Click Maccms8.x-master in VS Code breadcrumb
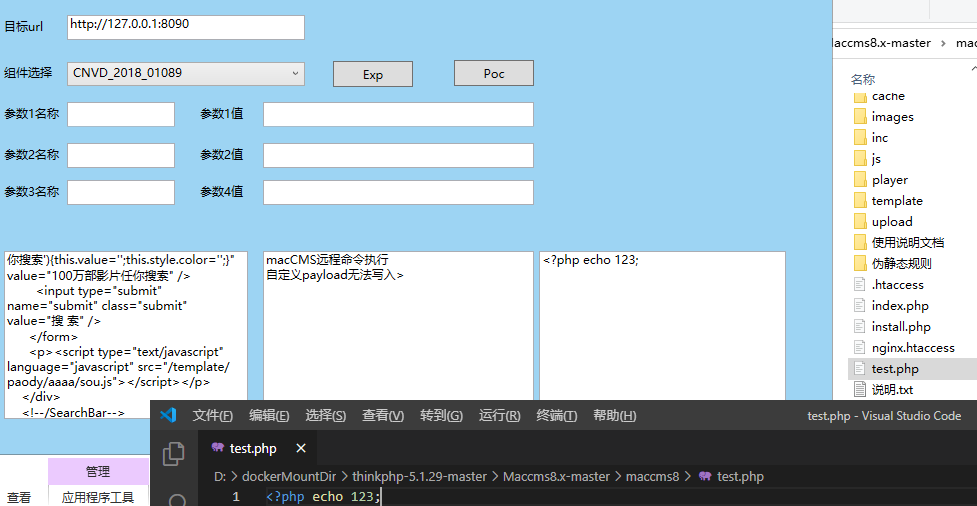Viewport: 977px width, 506px height. point(556,477)
